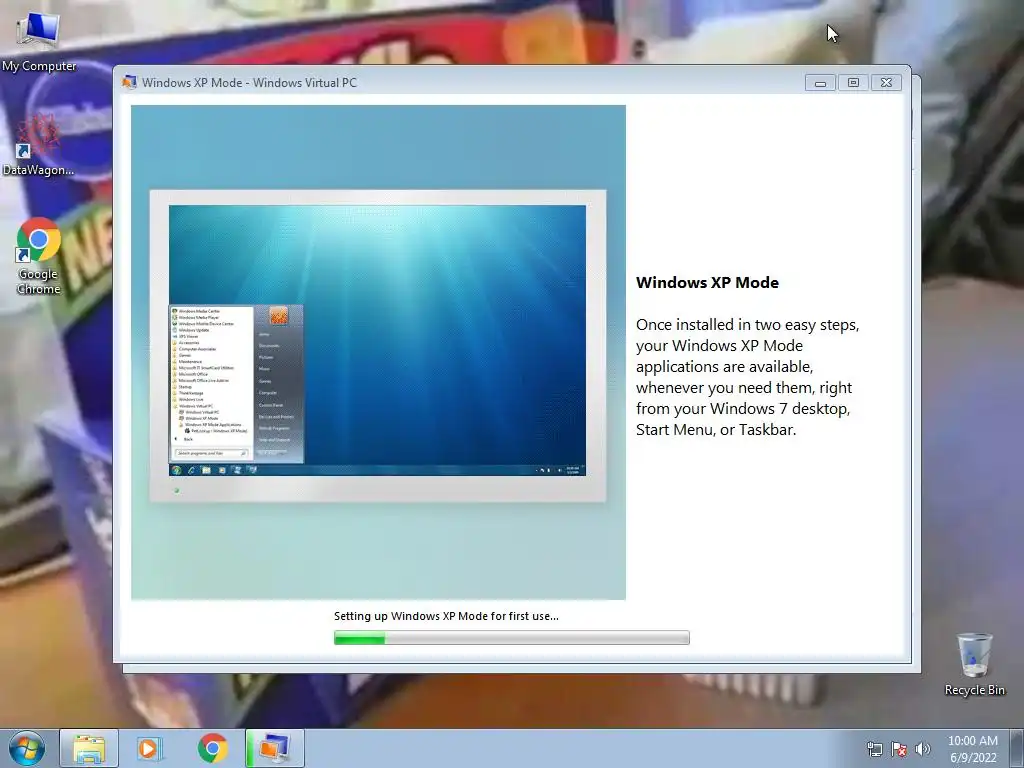
Task: Click the Windows Start orb
Action: [x=27, y=748]
